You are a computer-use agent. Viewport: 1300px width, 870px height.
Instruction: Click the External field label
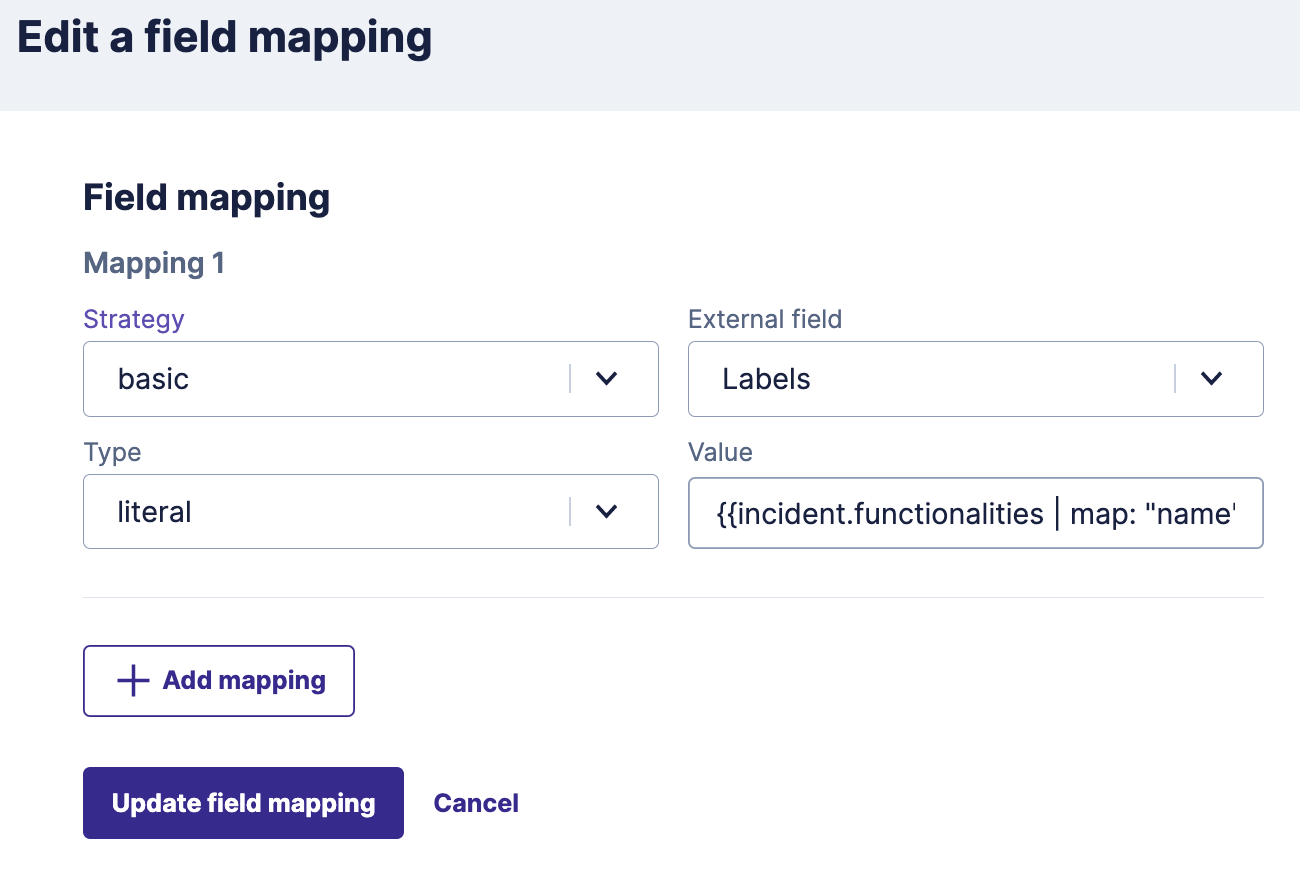764,318
